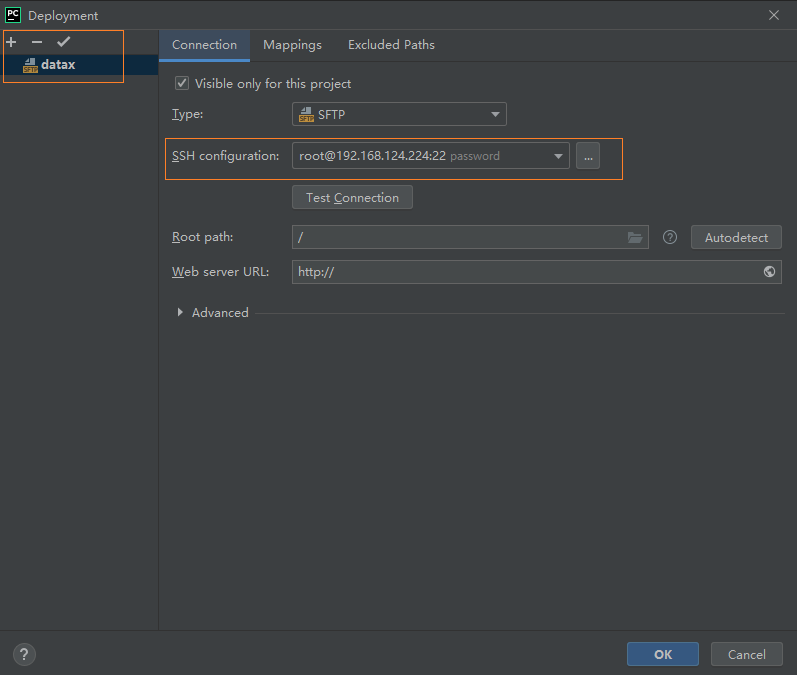
Task: Click the PyCharm logo in title bar
Action: tap(13, 15)
